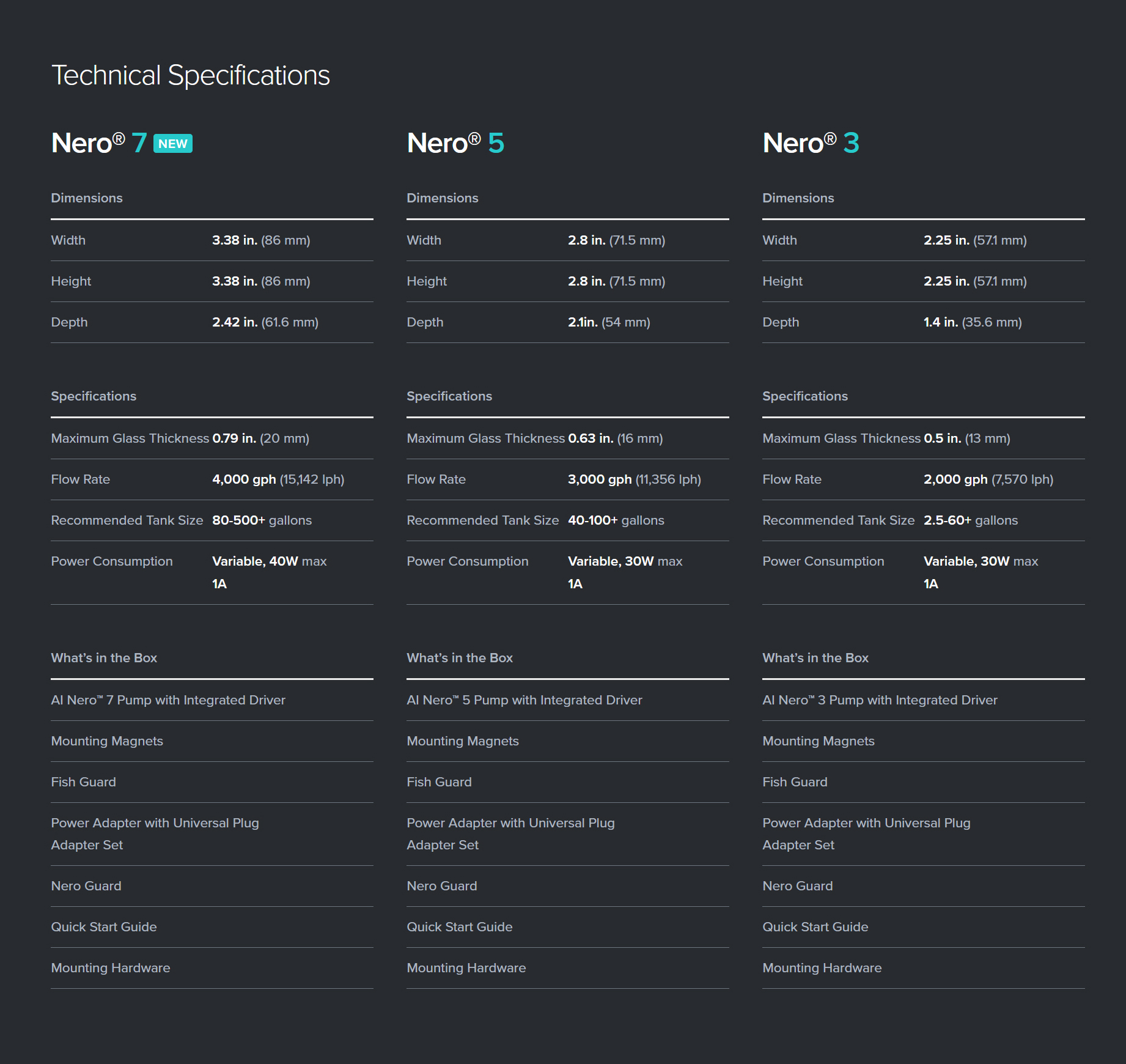Click the NEW badge beside Nero 7
Image resolution: width=1126 pixels, height=1064 pixels.
pyautogui.click(x=173, y=144)
